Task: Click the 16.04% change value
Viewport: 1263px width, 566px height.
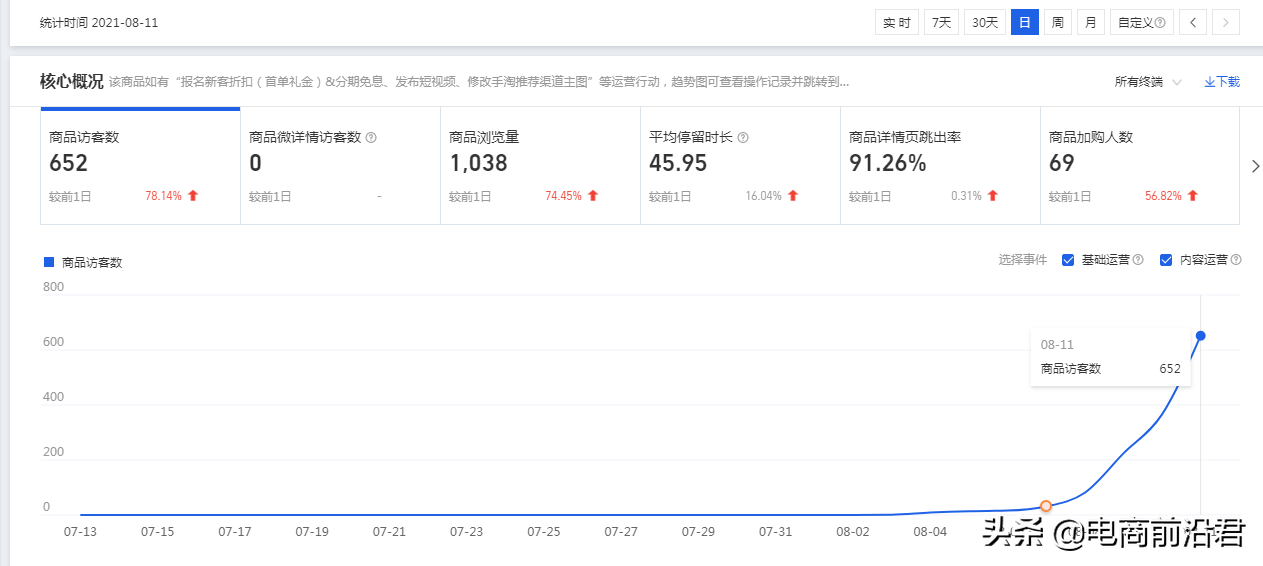Action: pos(764,196)
